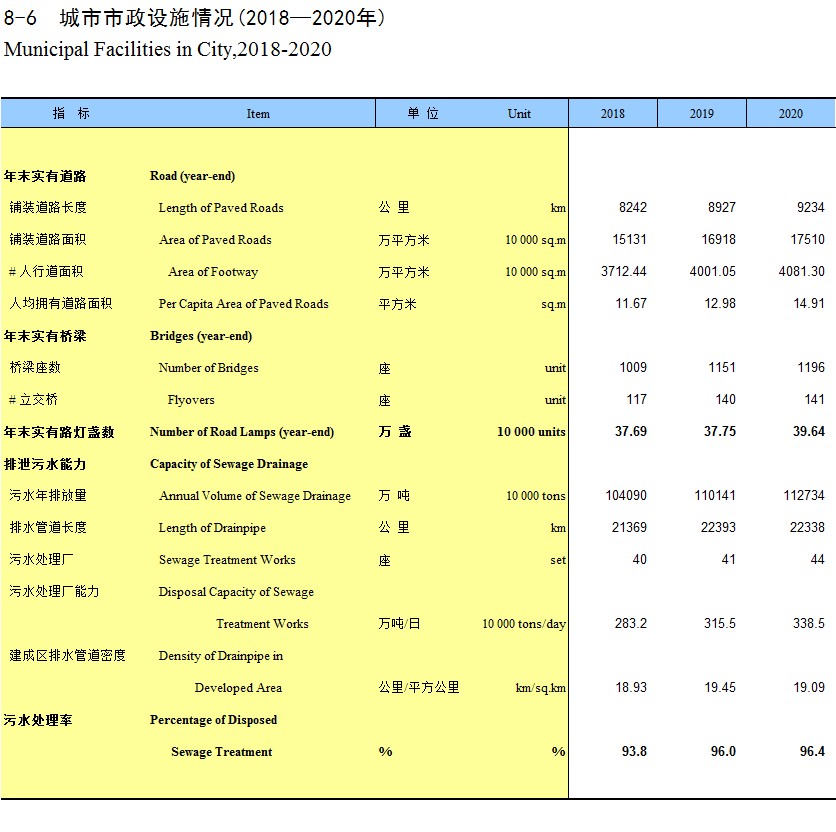The height and width of the screenshot is (832, 836).
Task: Select the value 40 for 2018
Action: (x=640, y=559)
